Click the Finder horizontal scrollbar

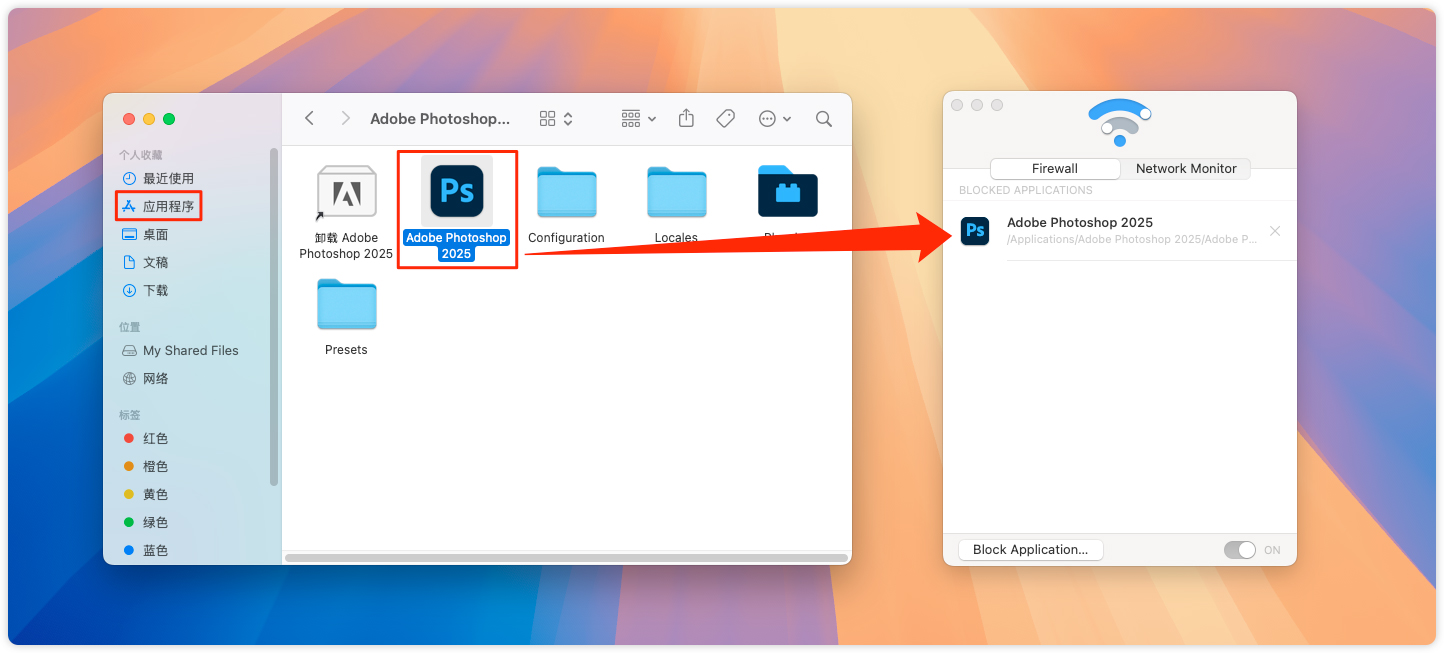[566, 558]
